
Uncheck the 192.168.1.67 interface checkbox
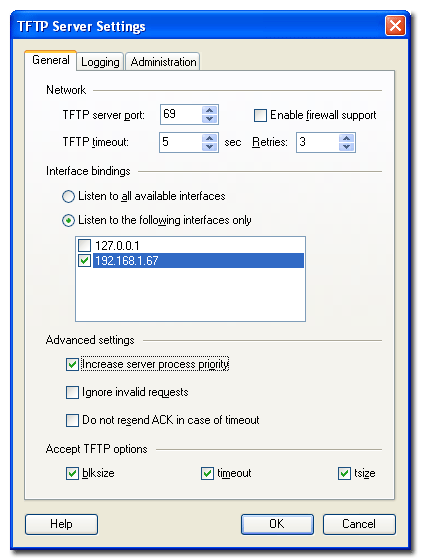(85, 260)
